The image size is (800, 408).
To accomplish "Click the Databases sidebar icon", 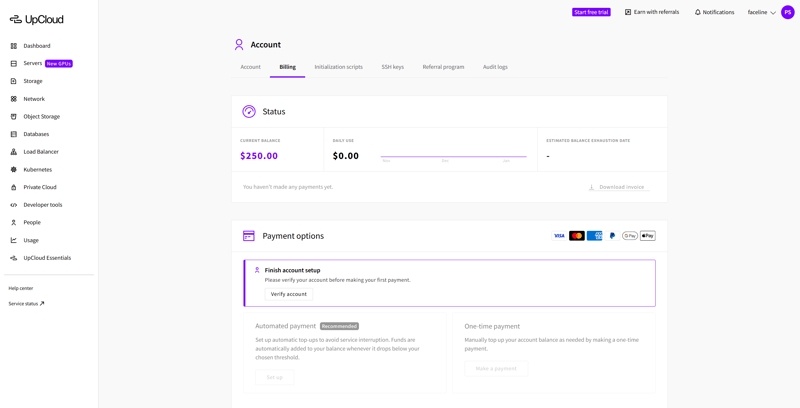I will pyautogui.click(x=14, y=134).
